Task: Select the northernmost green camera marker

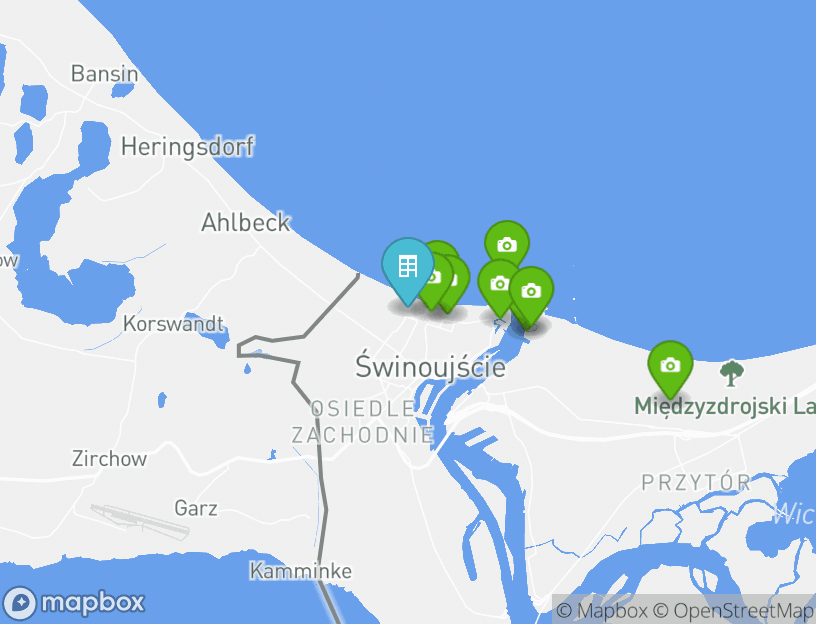Action: pyautogui.click(x=507, y=243)
